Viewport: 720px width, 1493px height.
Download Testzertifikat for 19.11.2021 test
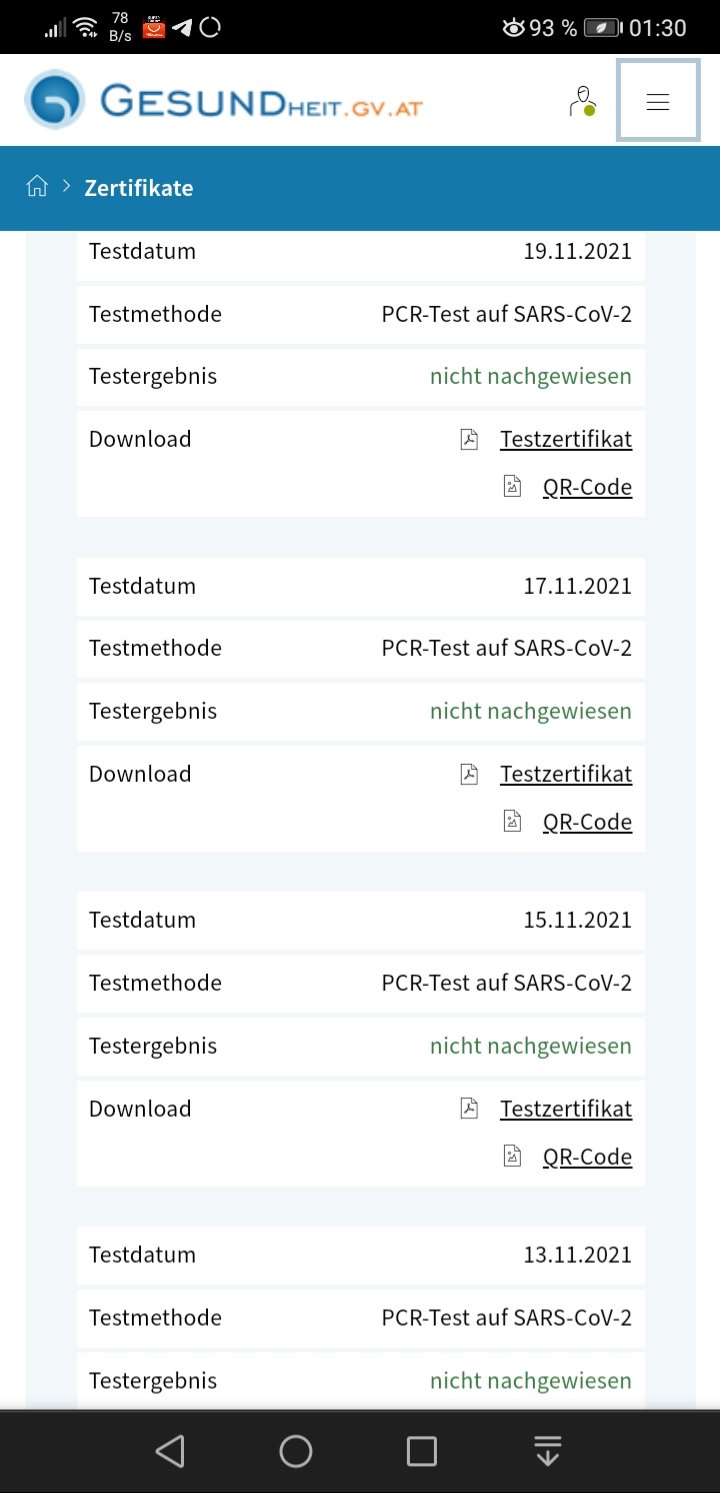tap(566, 439)
